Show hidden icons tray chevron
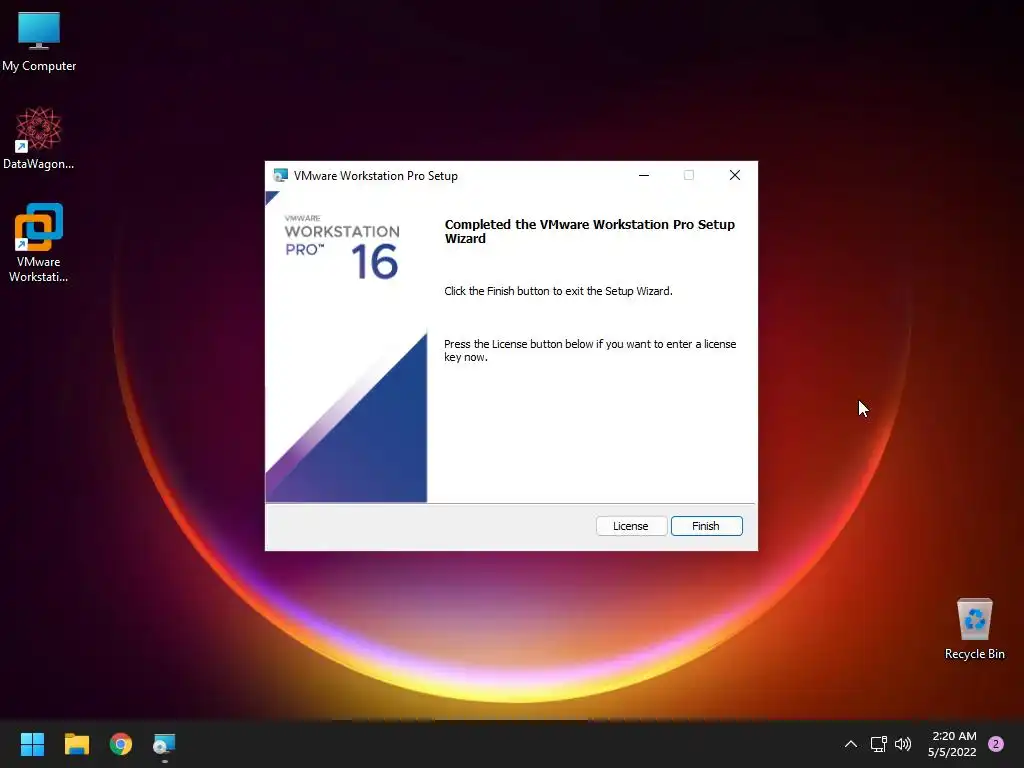 850,744
